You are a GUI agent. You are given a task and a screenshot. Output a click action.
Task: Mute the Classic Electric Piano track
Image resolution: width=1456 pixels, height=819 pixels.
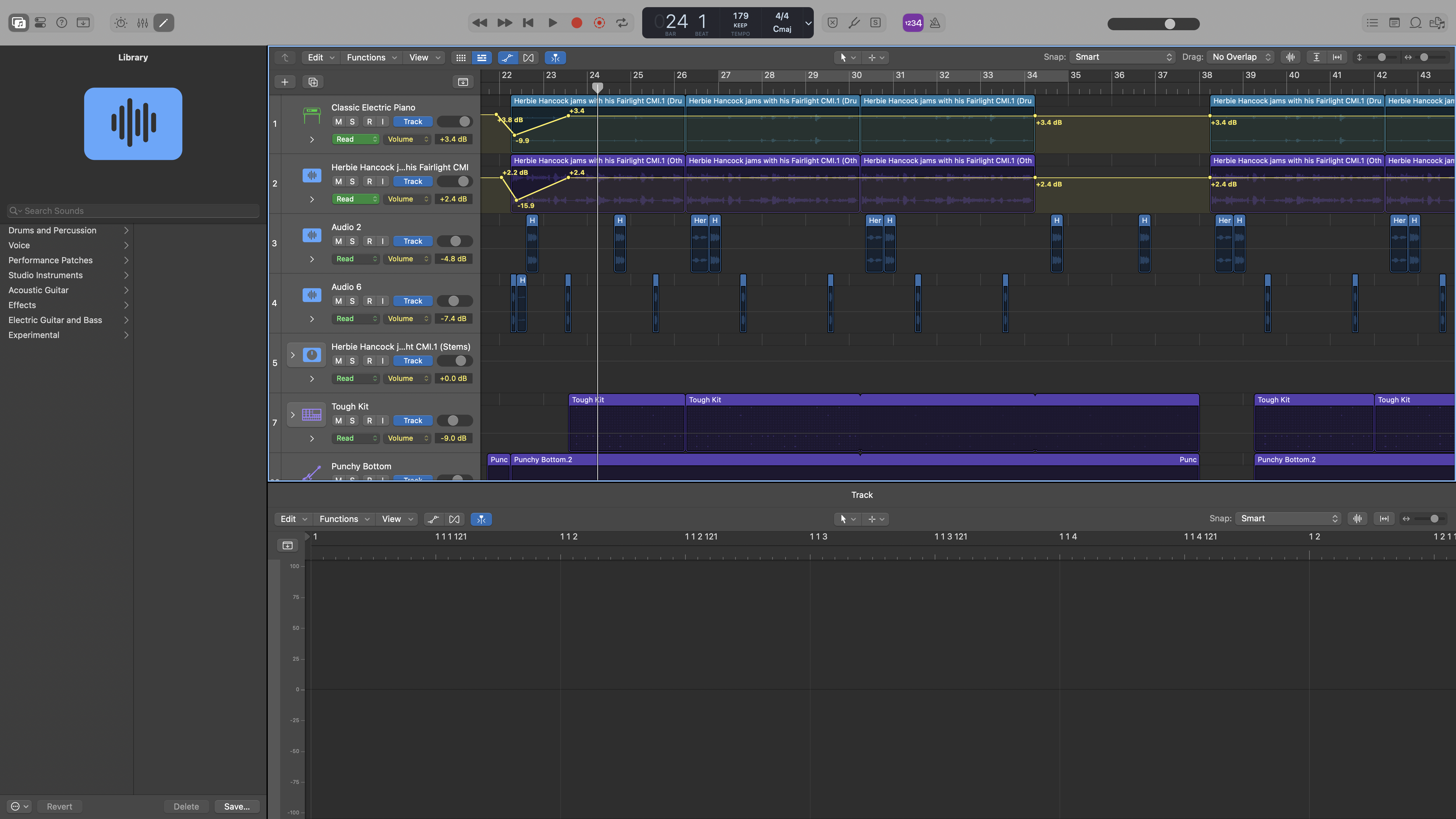coord(338,122)
